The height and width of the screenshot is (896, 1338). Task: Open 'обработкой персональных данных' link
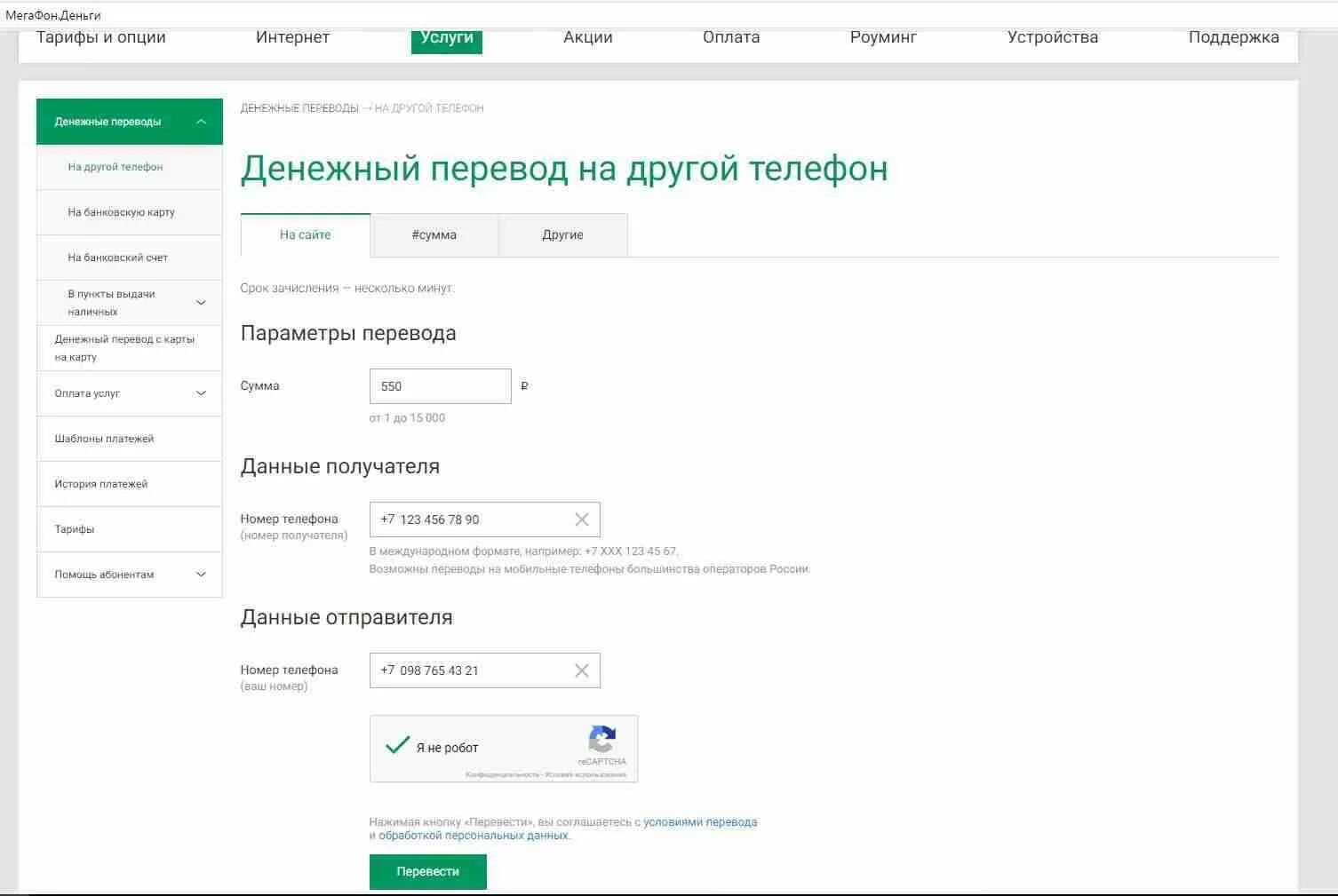[474, 836]
